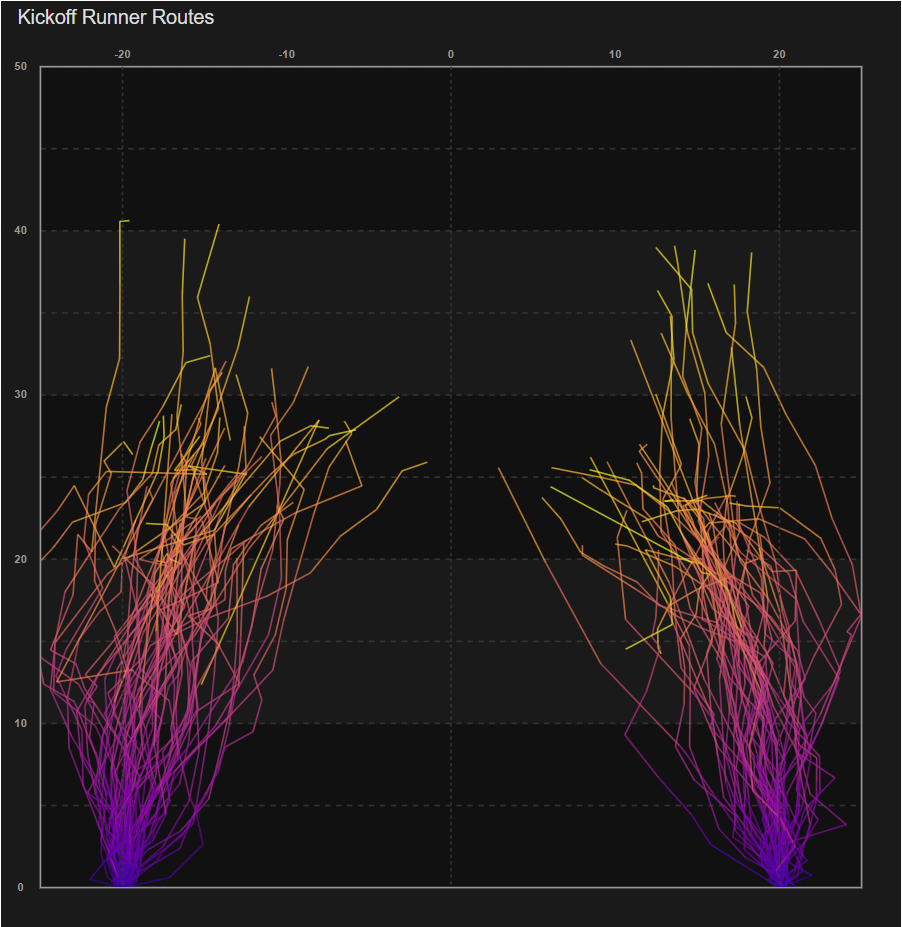Click the x-axis label '-10'
This screenshot has height=927, width=902.
pos(287,54)
